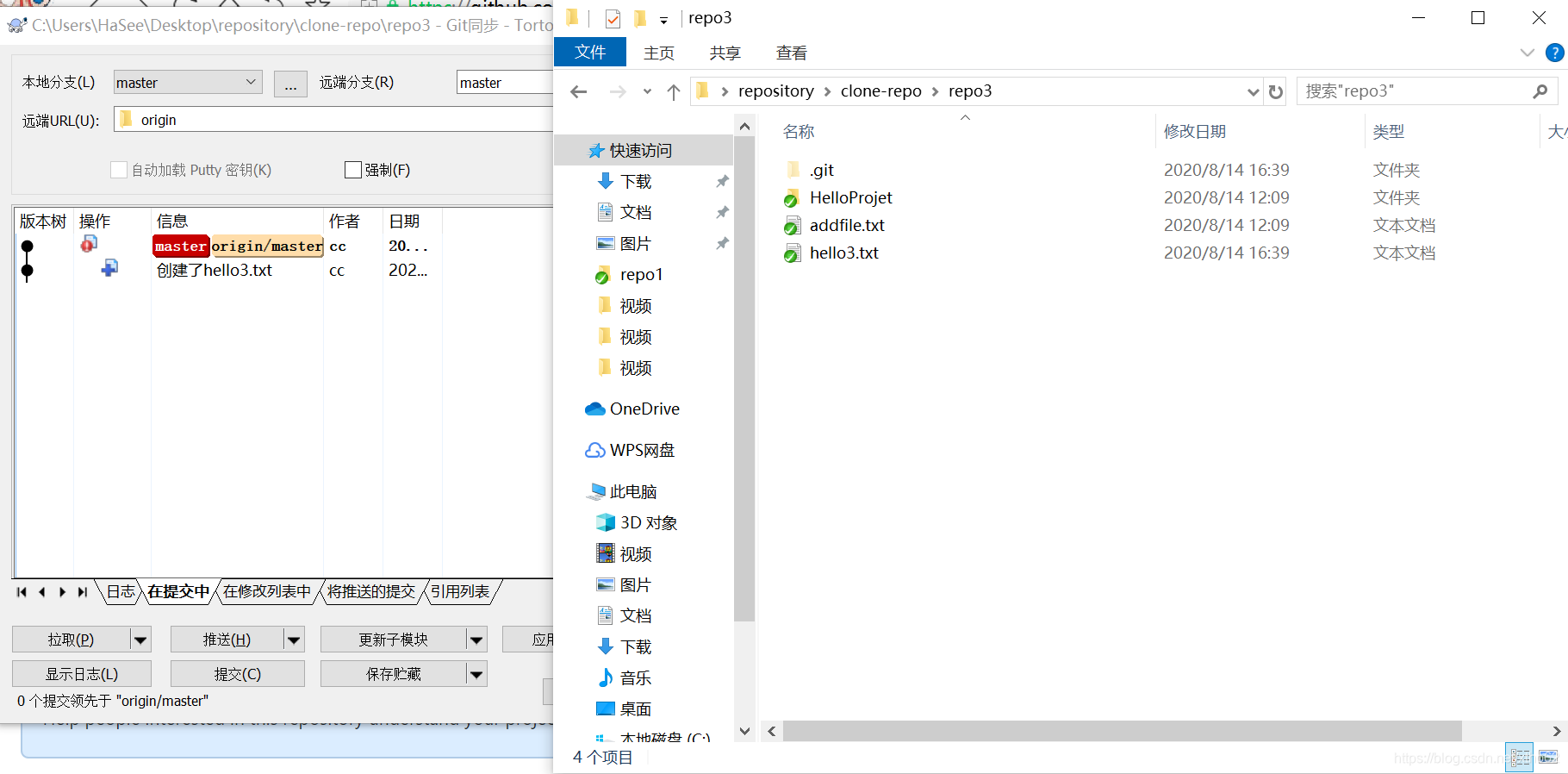Click 保存贮藏 button
Screen dimensions: 1568x774
tap(394, 674)
